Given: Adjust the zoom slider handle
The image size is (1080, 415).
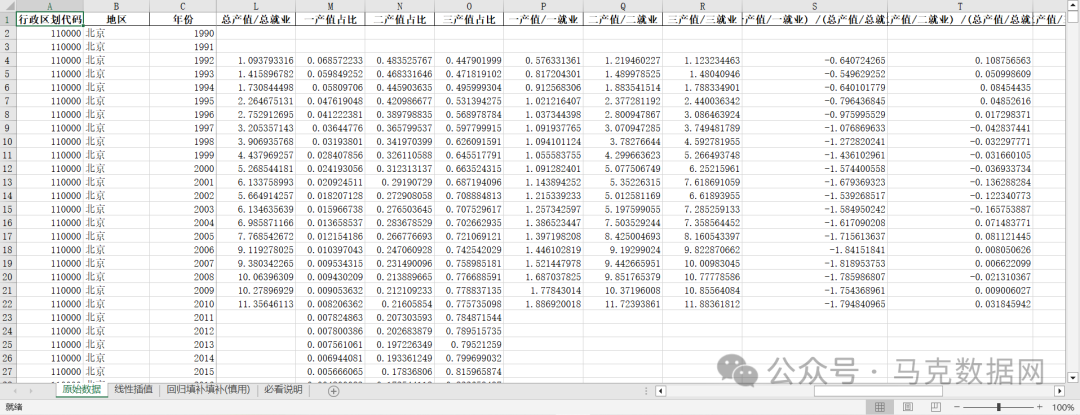Looking at the screenshot, I should 997,407.
